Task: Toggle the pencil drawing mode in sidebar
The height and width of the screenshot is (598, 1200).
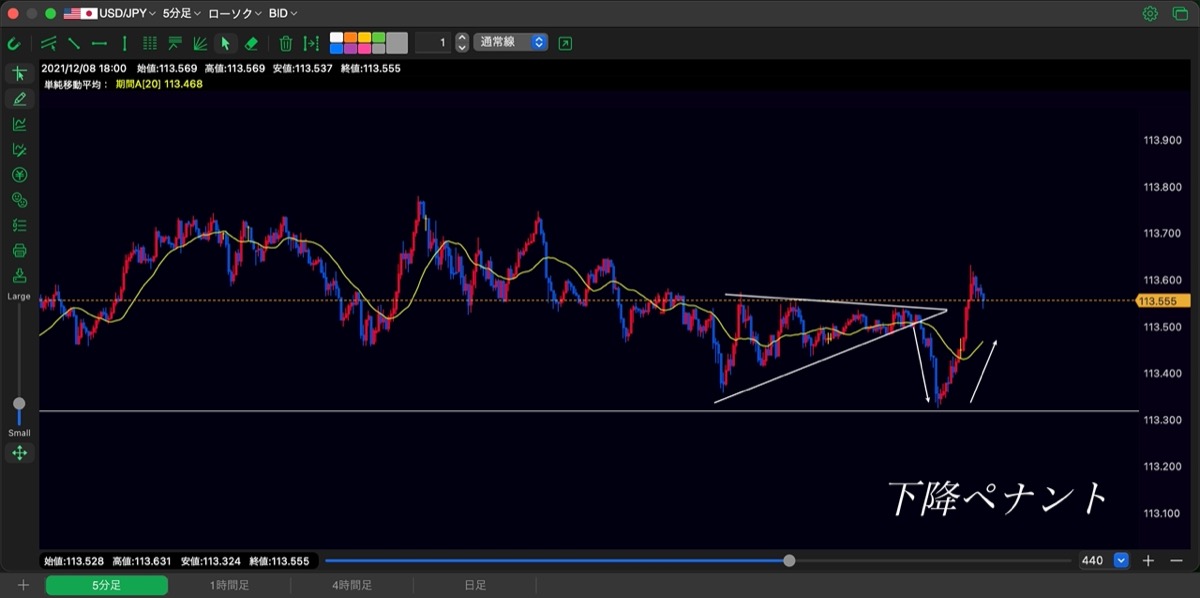Action: click(19, 99)
